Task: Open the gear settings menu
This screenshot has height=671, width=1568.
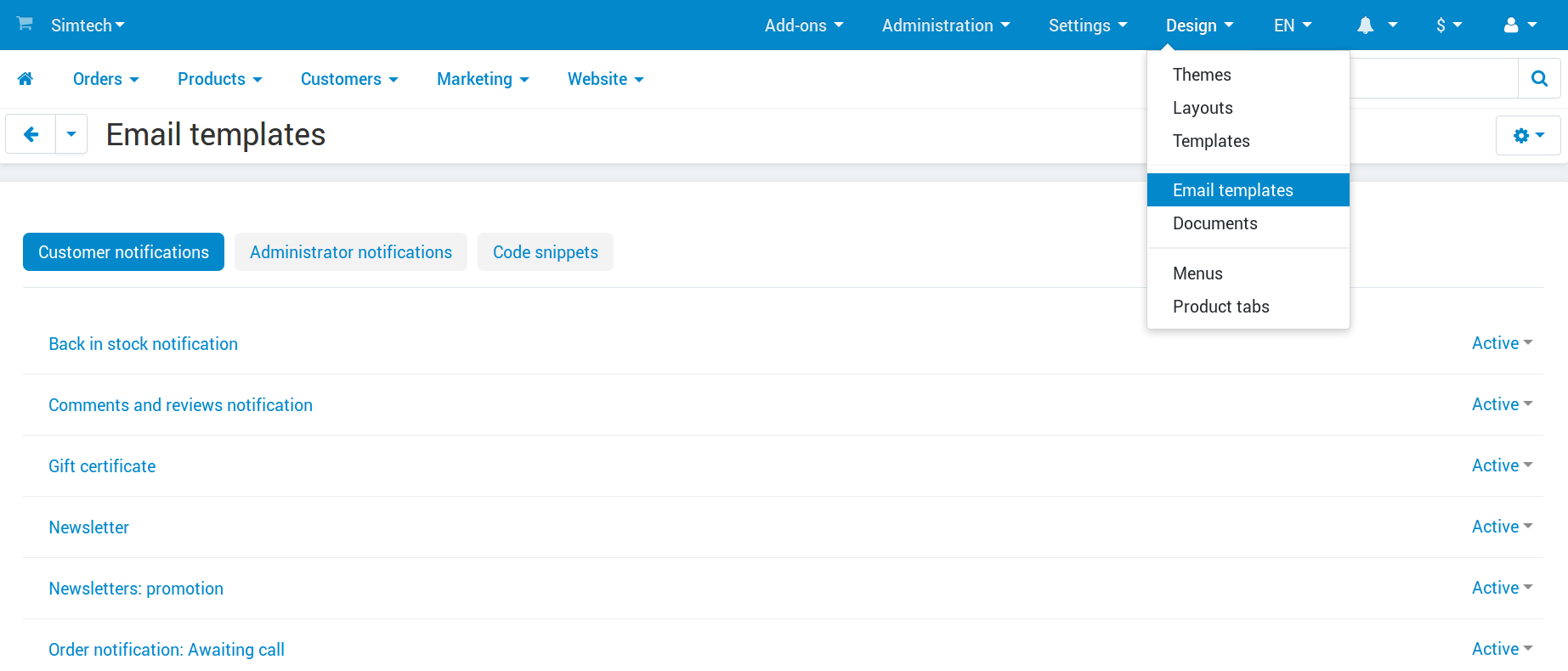Action: tap(1528, 135)
